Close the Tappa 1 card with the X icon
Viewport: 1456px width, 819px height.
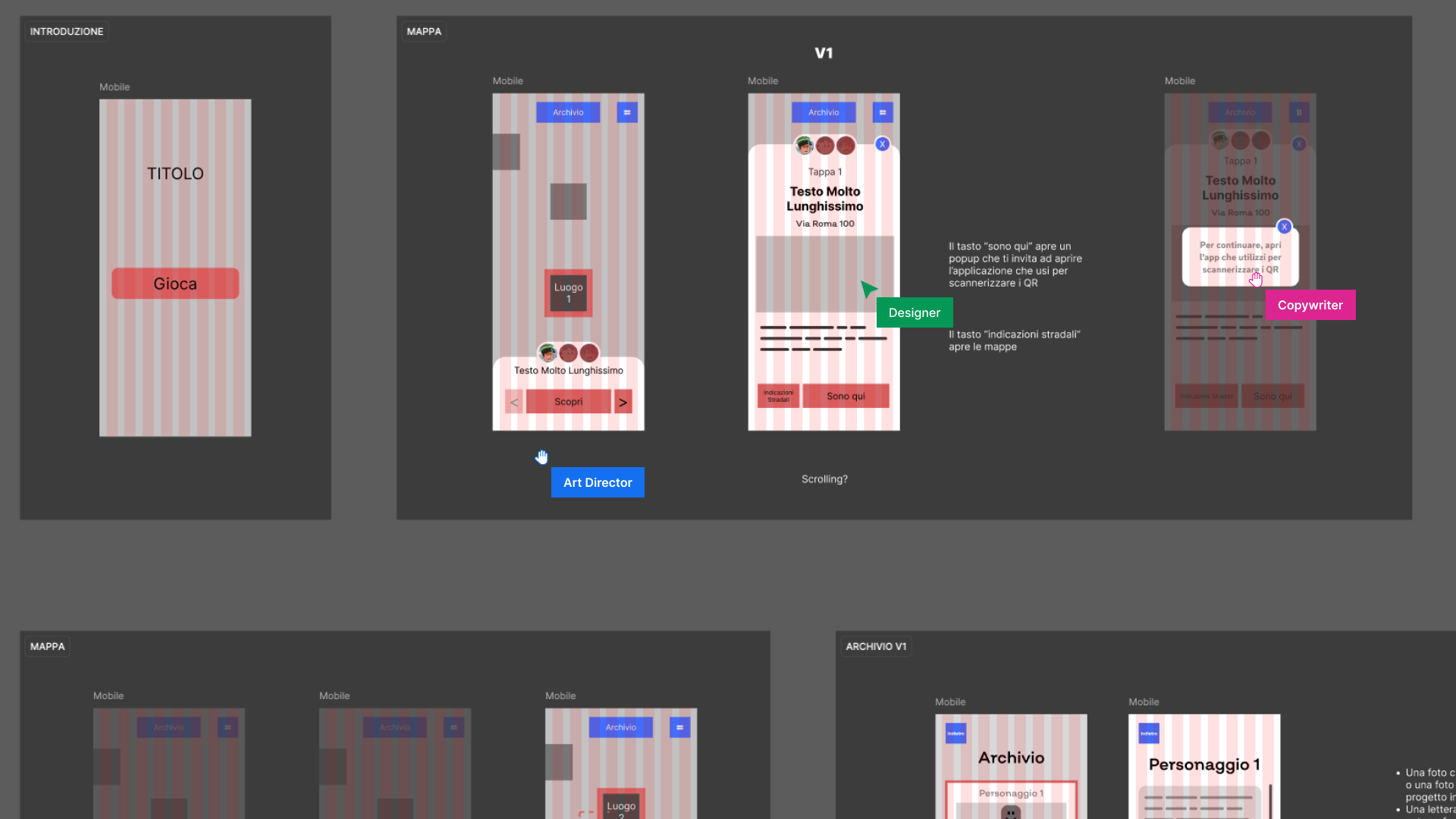(x=883, y=144)
